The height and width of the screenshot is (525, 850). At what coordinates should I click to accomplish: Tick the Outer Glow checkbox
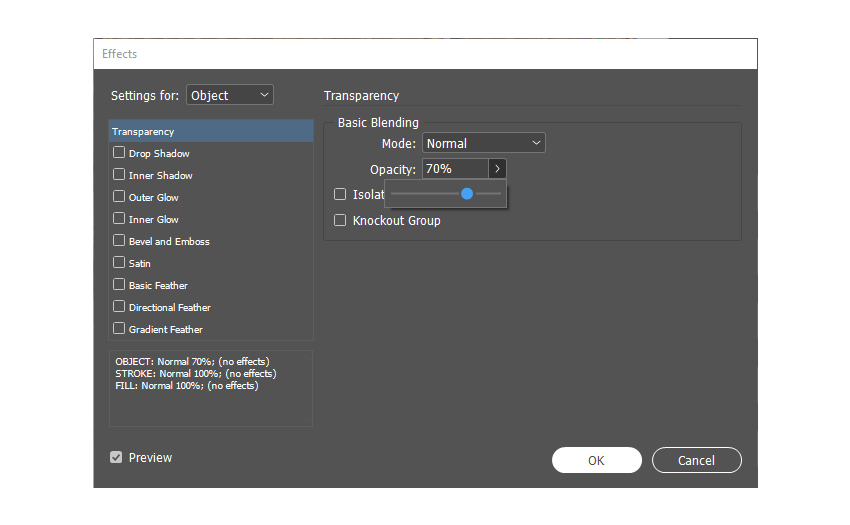click(x=119, y=196)
